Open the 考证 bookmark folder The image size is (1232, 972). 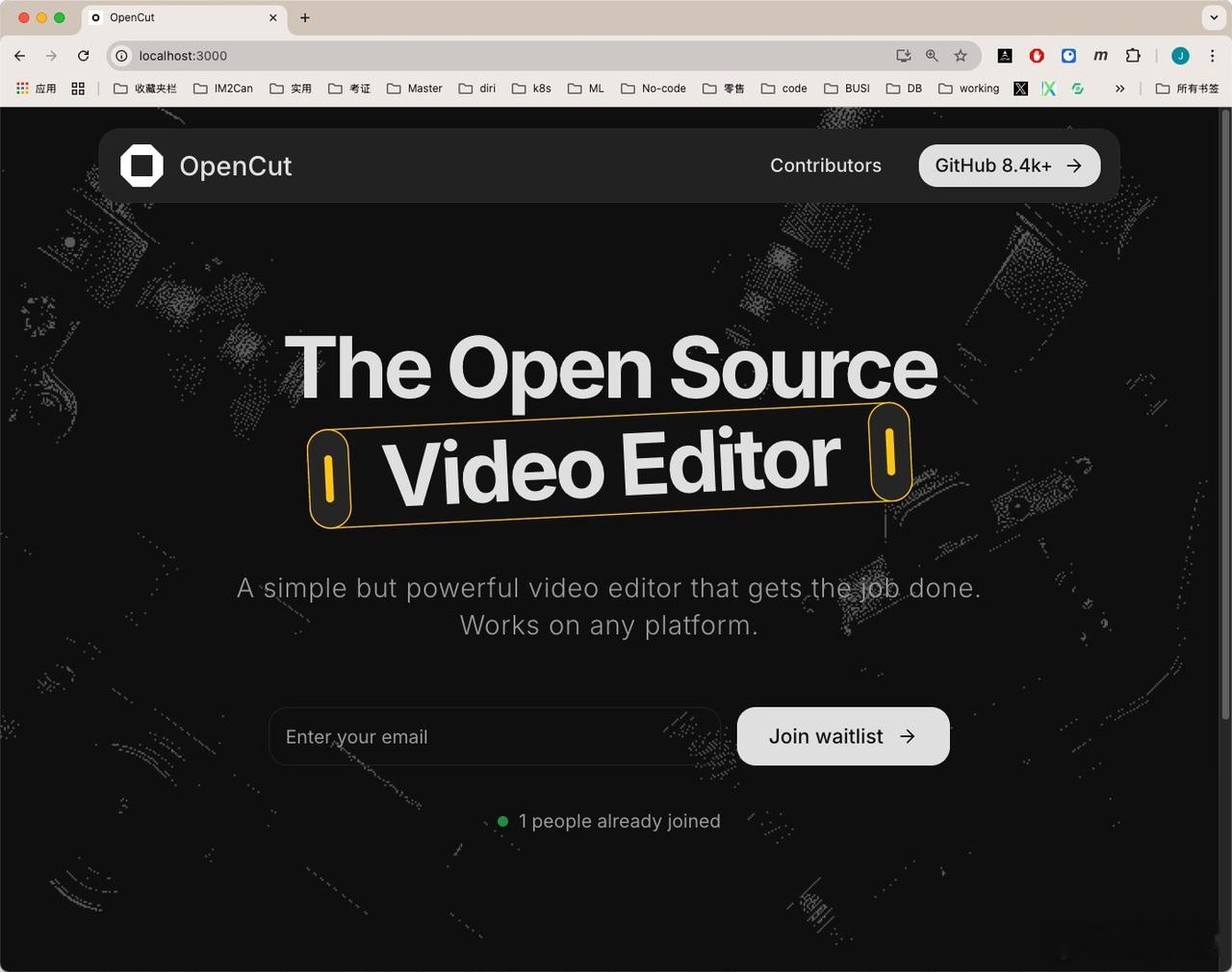coord(349,89)
